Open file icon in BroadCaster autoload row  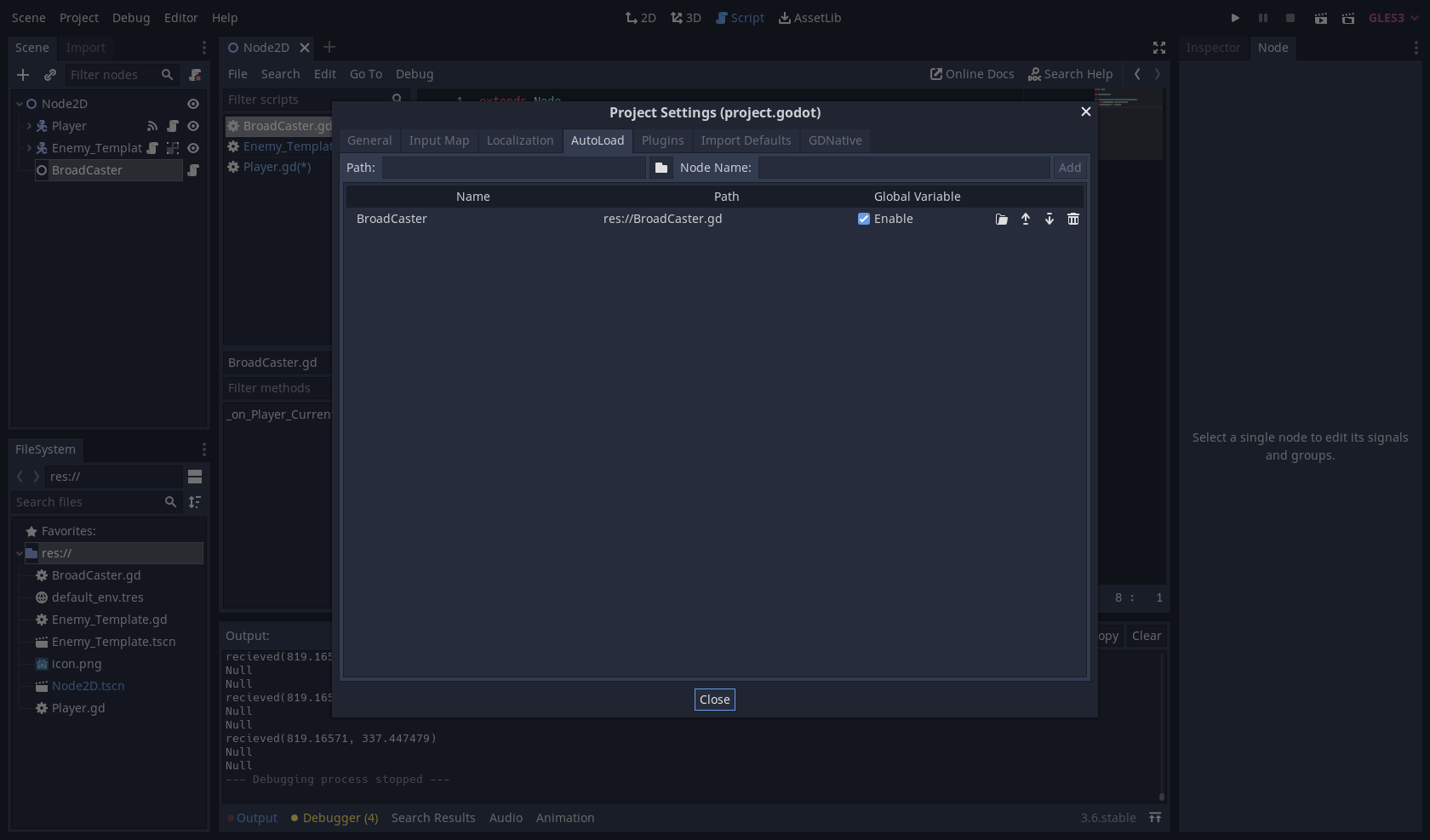(x=1002, y=219)
